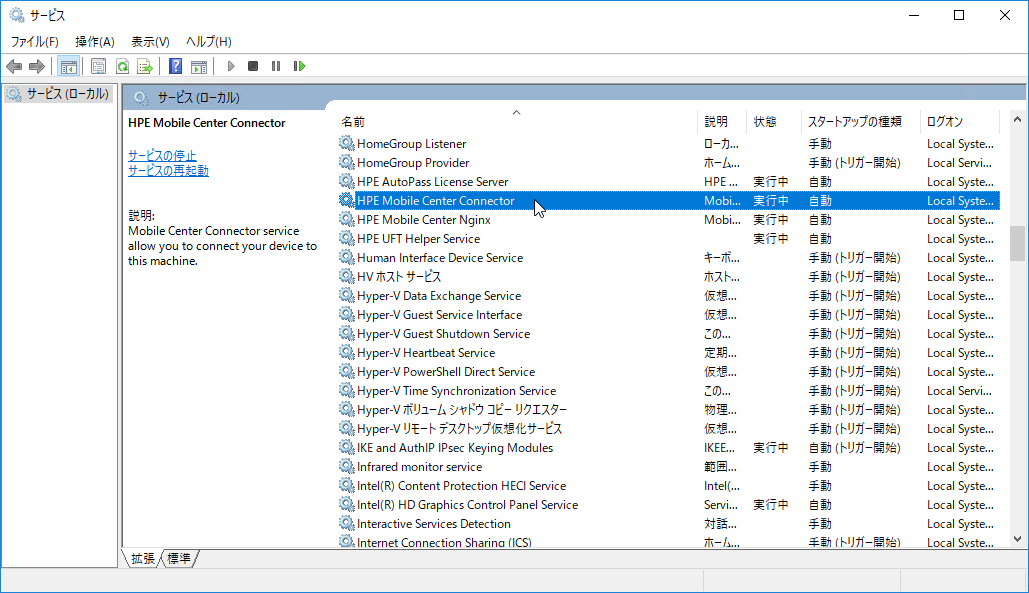Switch to the 拡張 tab
The image size is (1029, 593).
pyautogui.click(x=142, y=558)
